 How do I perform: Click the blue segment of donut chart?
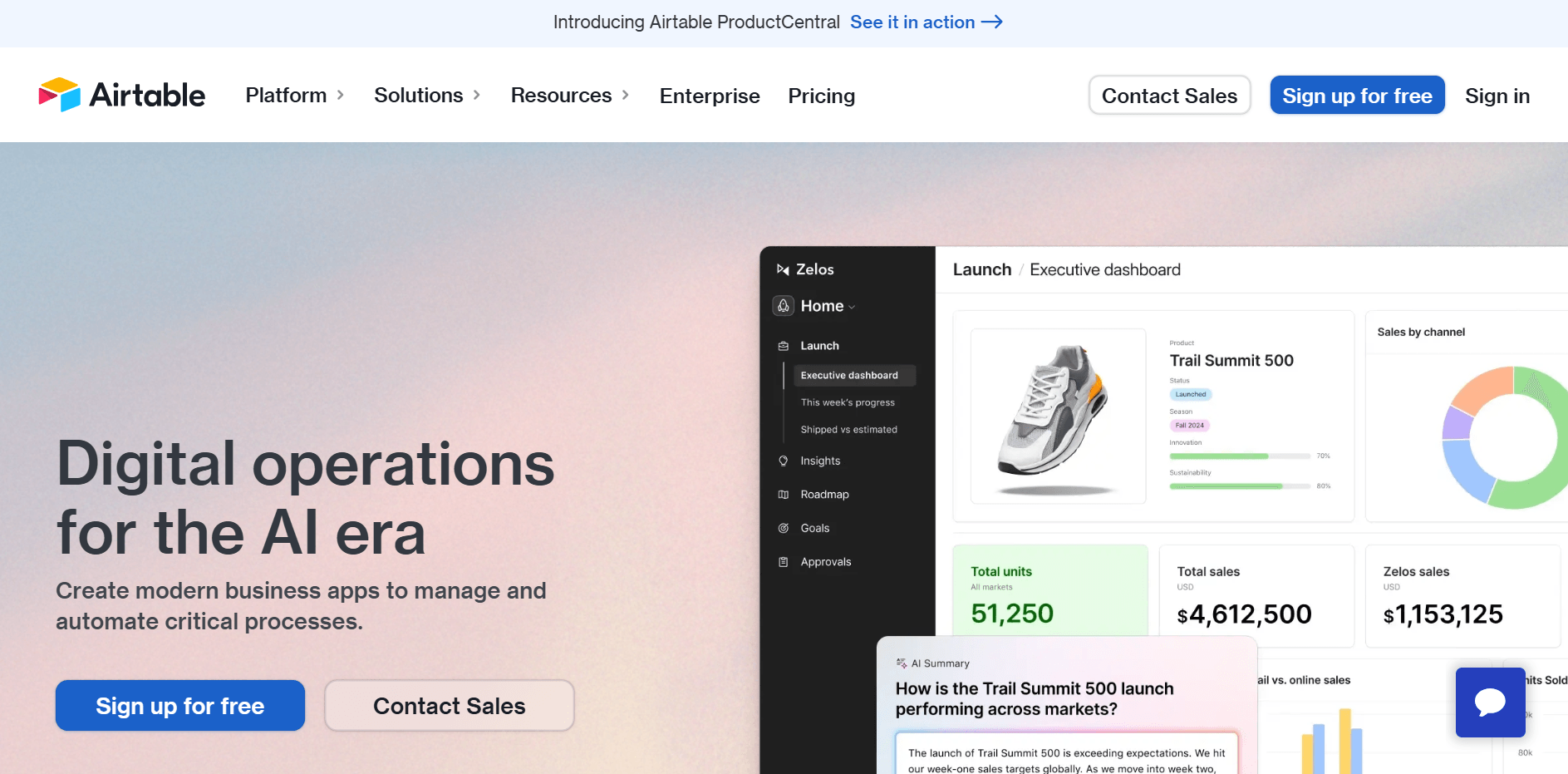point(1467,470)
